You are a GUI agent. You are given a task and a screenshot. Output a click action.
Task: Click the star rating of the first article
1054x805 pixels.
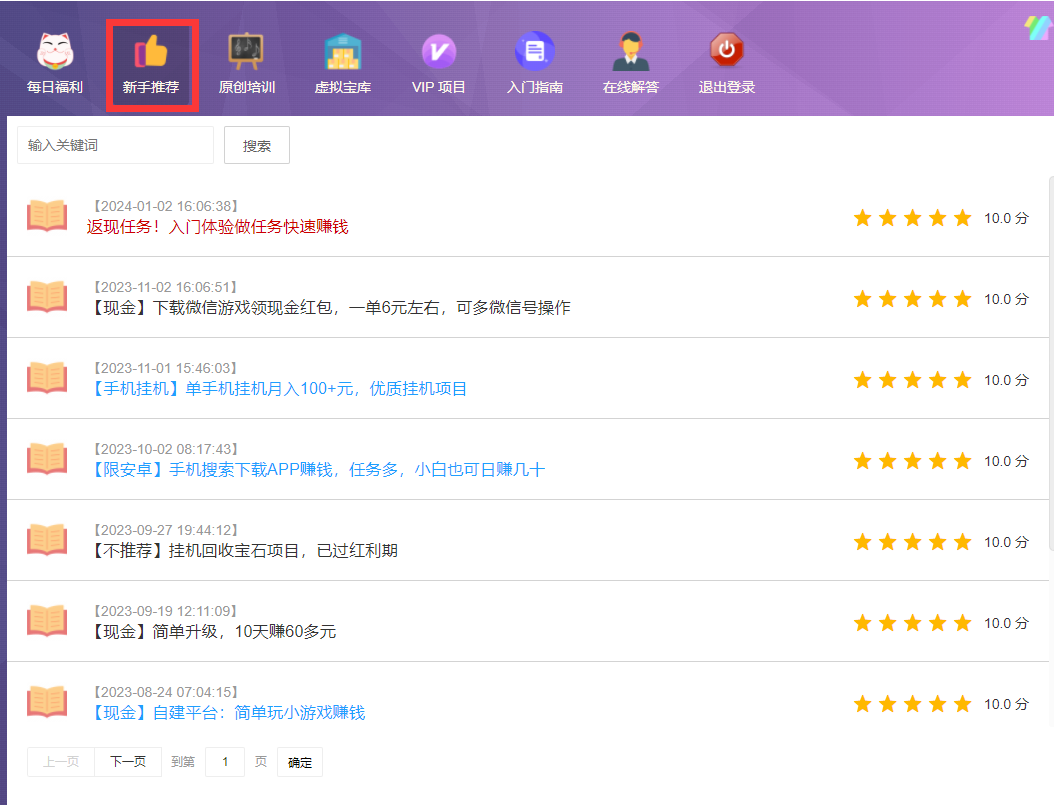[911, 216]
